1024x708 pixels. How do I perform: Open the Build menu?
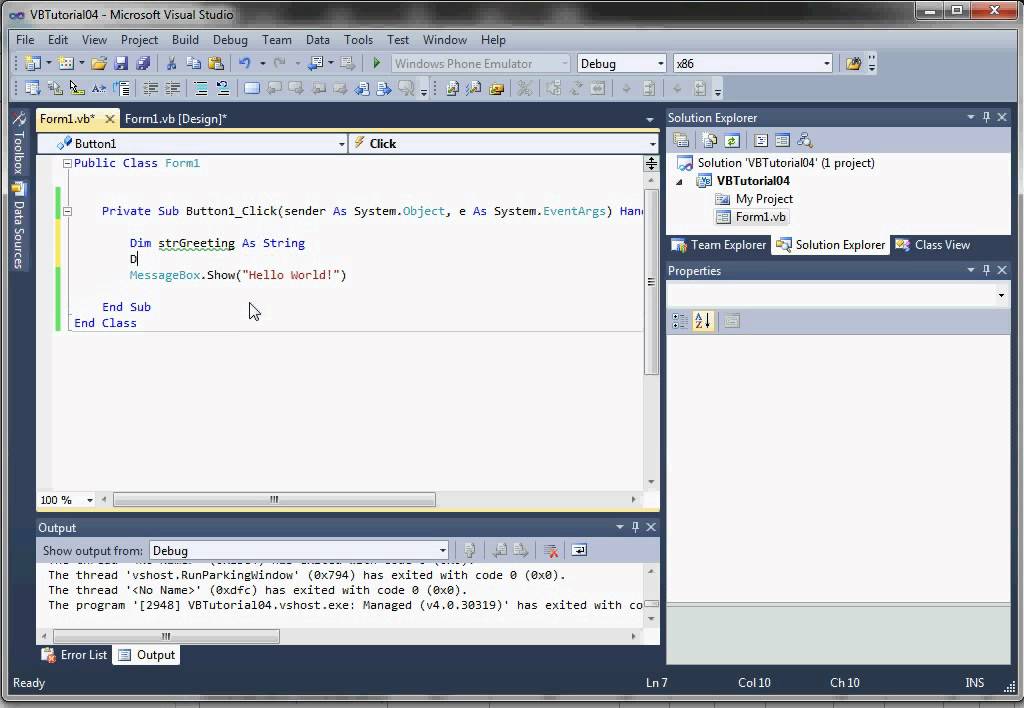(x=185, y=40)
